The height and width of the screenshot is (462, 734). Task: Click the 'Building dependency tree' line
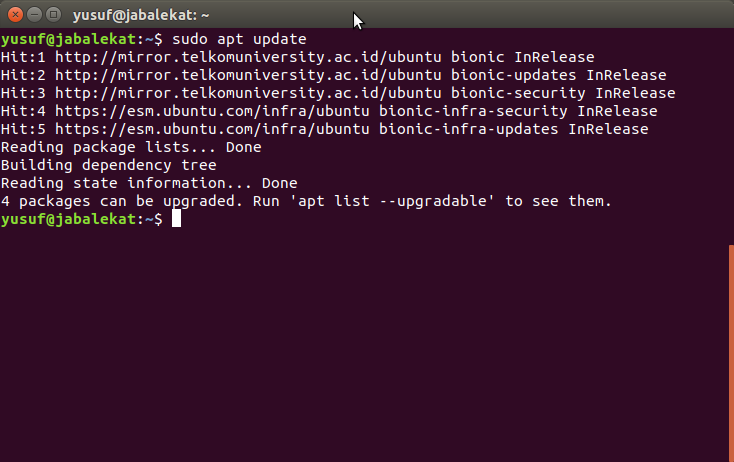(x=109, y=165)
